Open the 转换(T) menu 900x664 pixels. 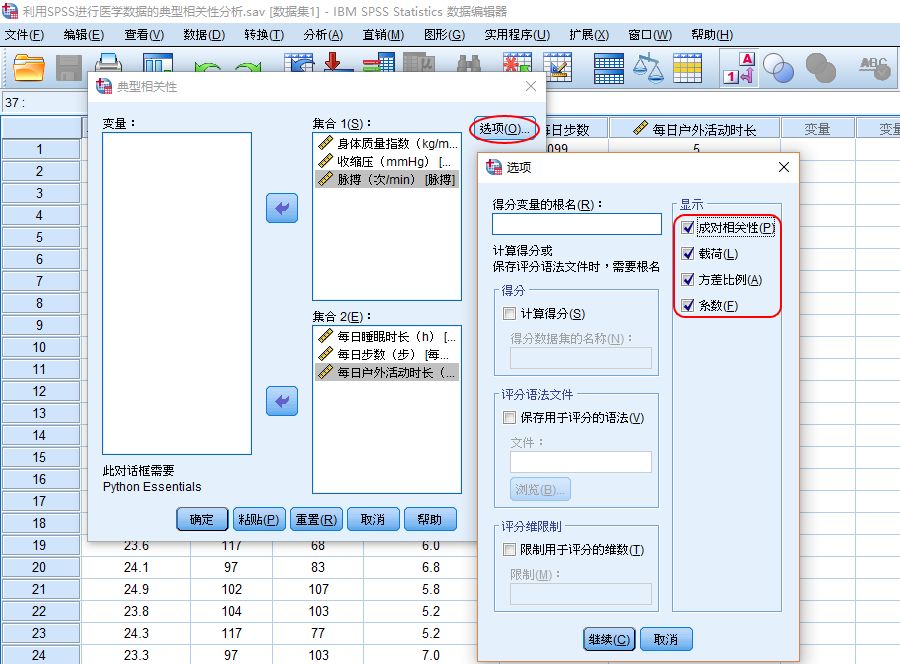[264, 35]
